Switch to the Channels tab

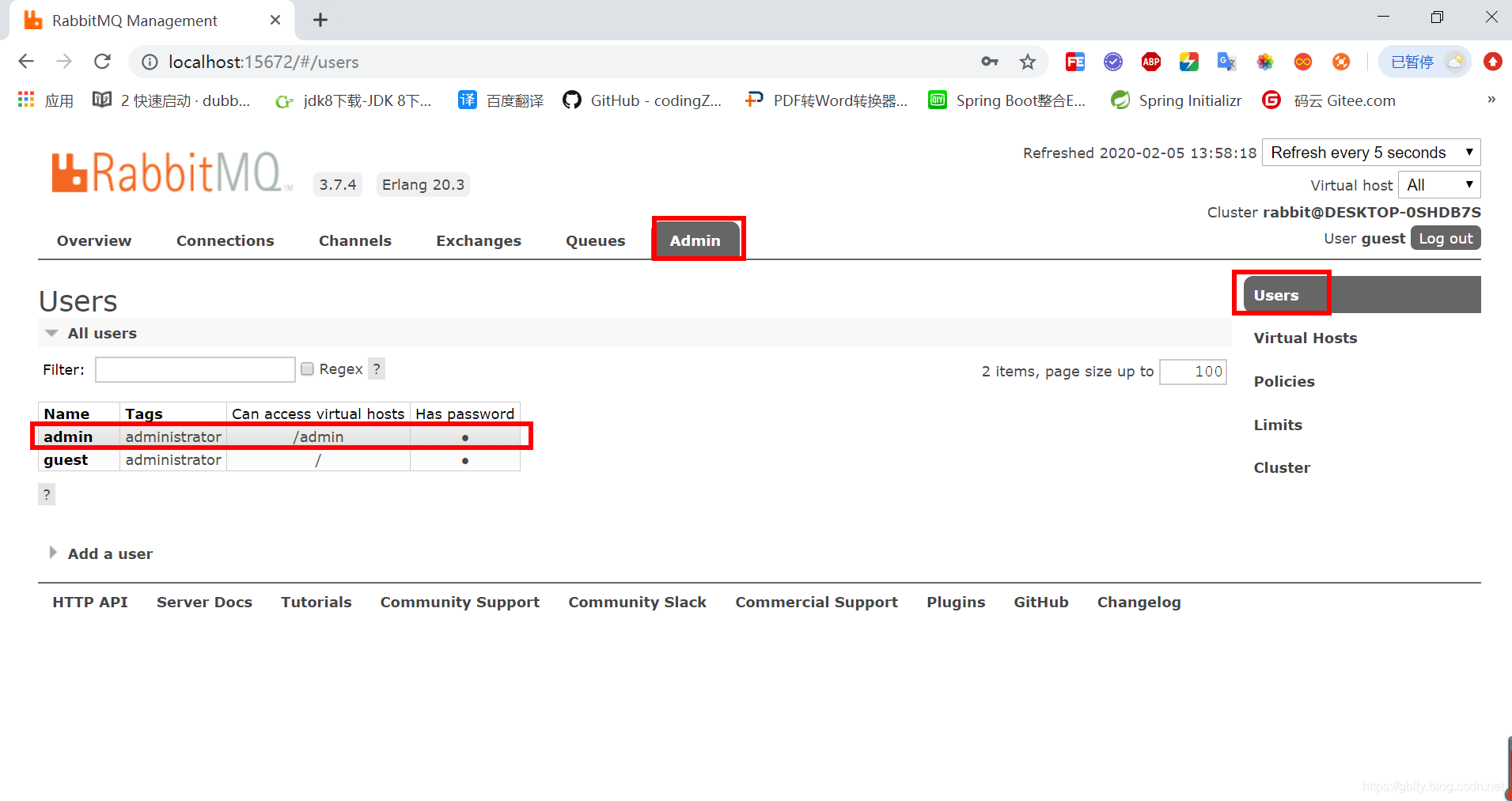click(355, 240)
